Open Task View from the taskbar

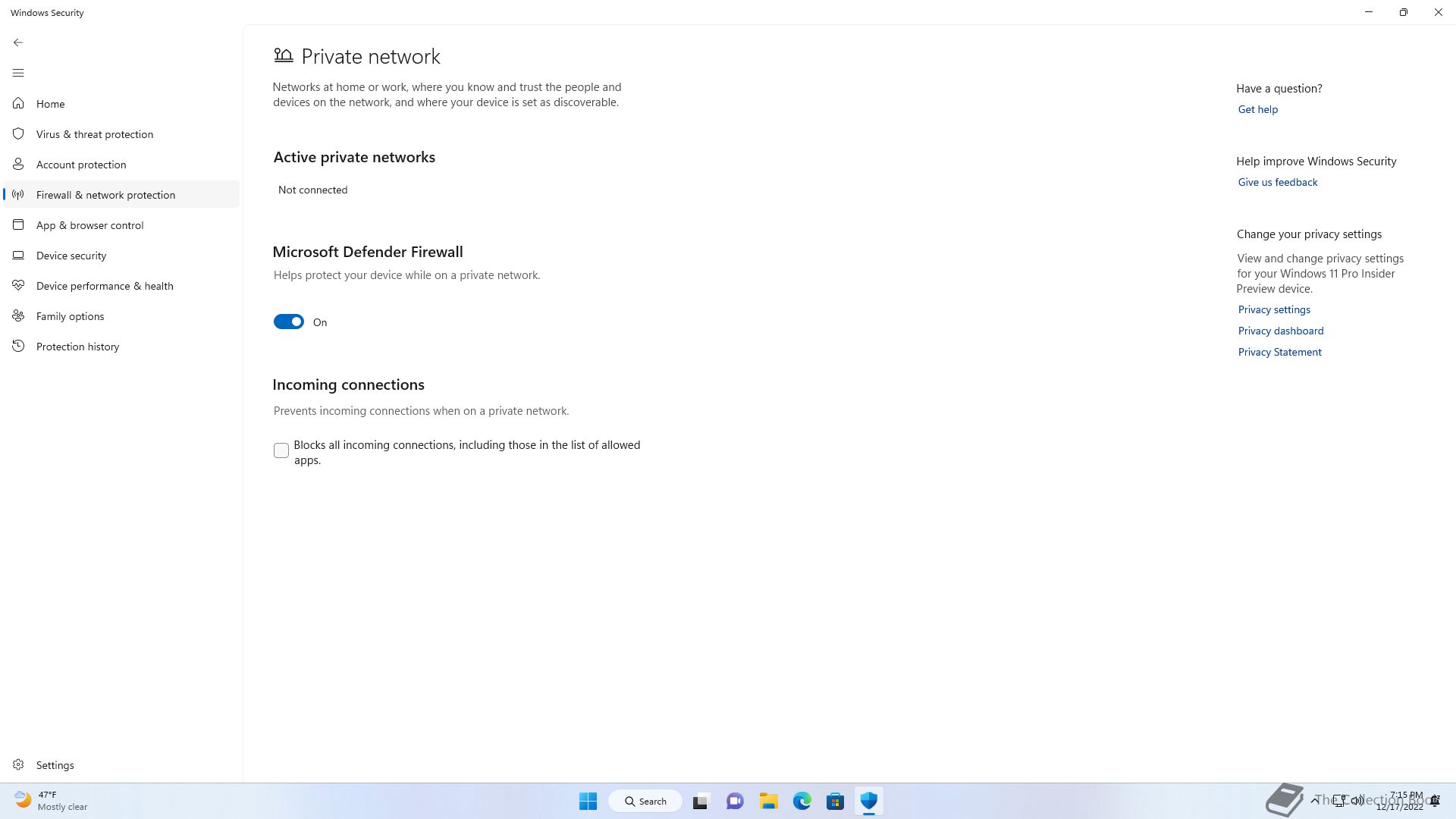[701, 801]
